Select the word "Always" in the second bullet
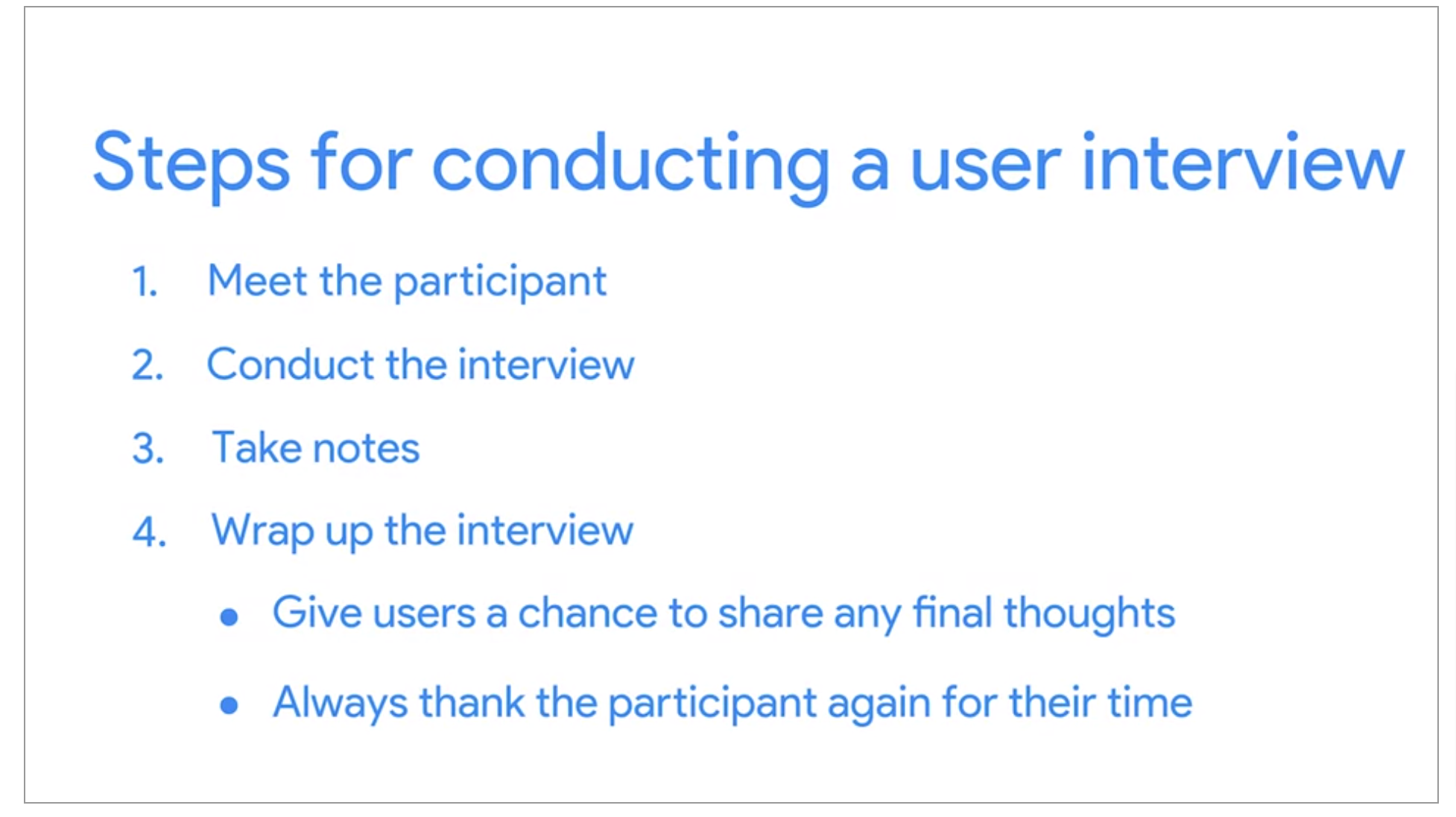Image resolution: width=1456 pixels, height=817 pixels. [341, 704]
